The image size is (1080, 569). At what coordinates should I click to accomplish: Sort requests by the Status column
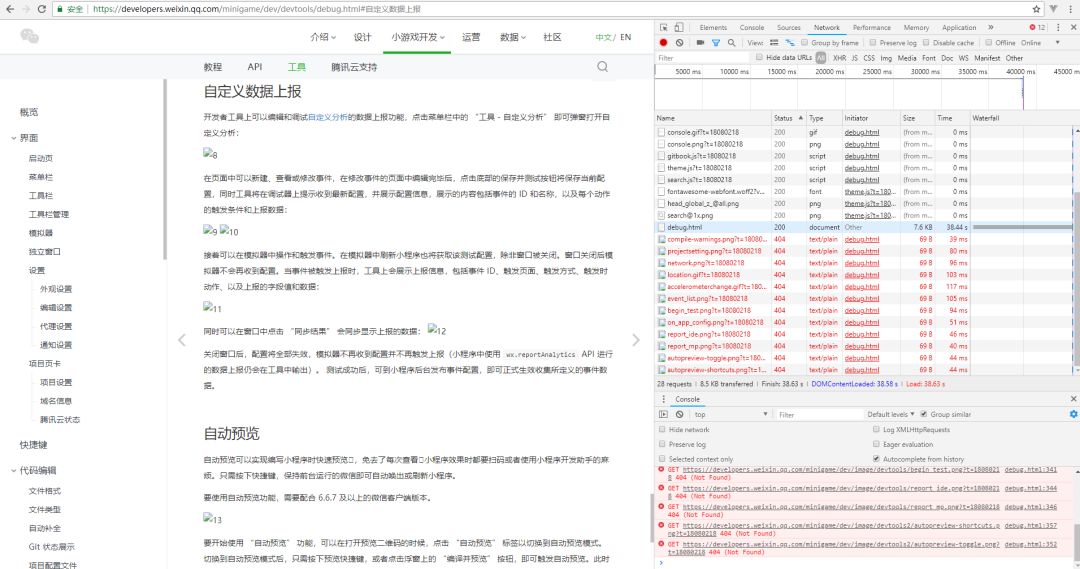[787, 118]
